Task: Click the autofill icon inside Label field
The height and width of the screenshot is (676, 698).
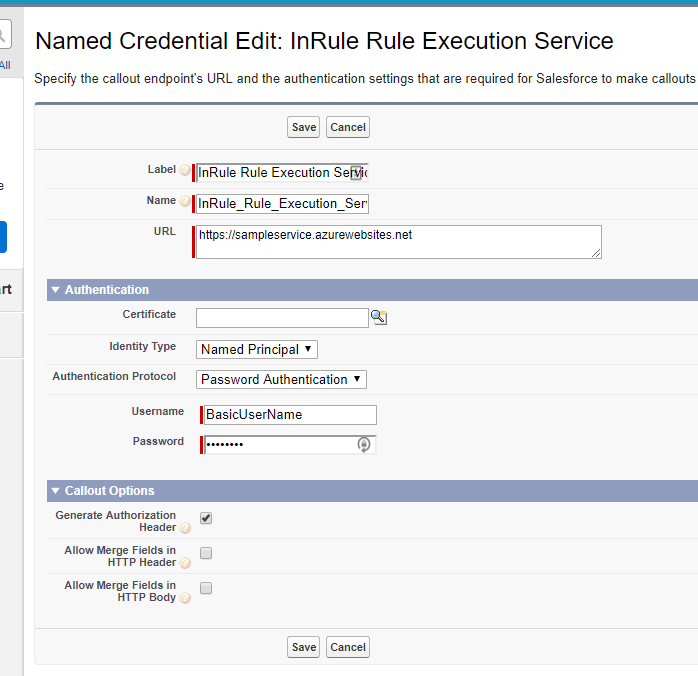Action: pyautogui.click(x=356, y=173)
